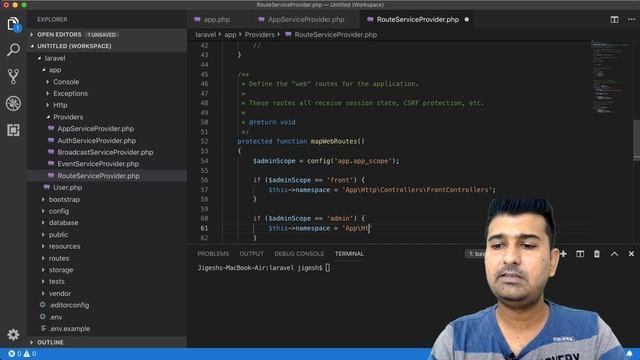Open the Manage gear icon
The image size is (640, 360).
(13, 334)
